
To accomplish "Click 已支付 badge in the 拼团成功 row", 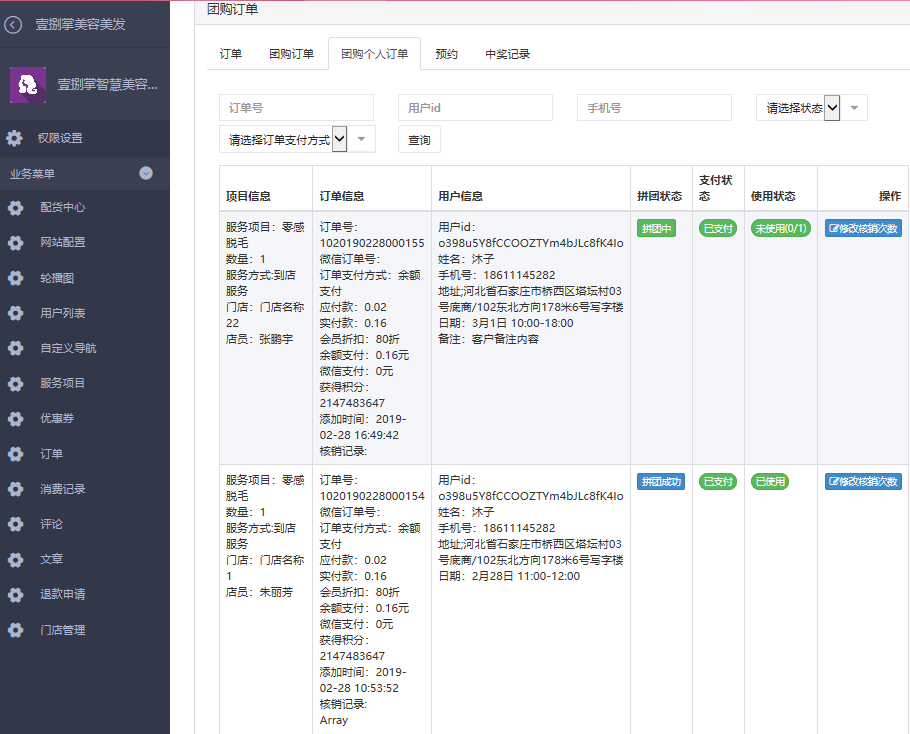I will [718, 481].
